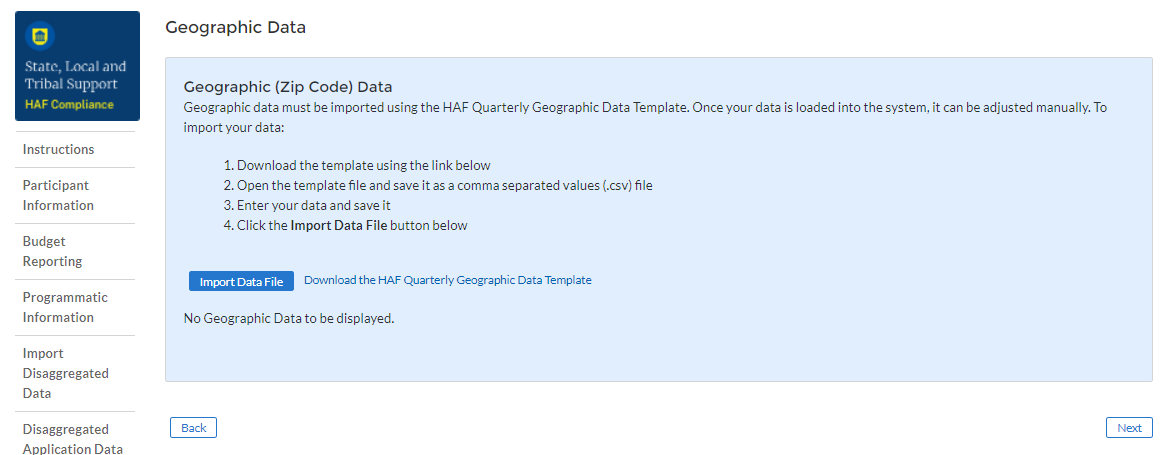Click the State, Local and Tribal Support title
The height and width of the screenshot is (455, 1167).
point(76,75)
